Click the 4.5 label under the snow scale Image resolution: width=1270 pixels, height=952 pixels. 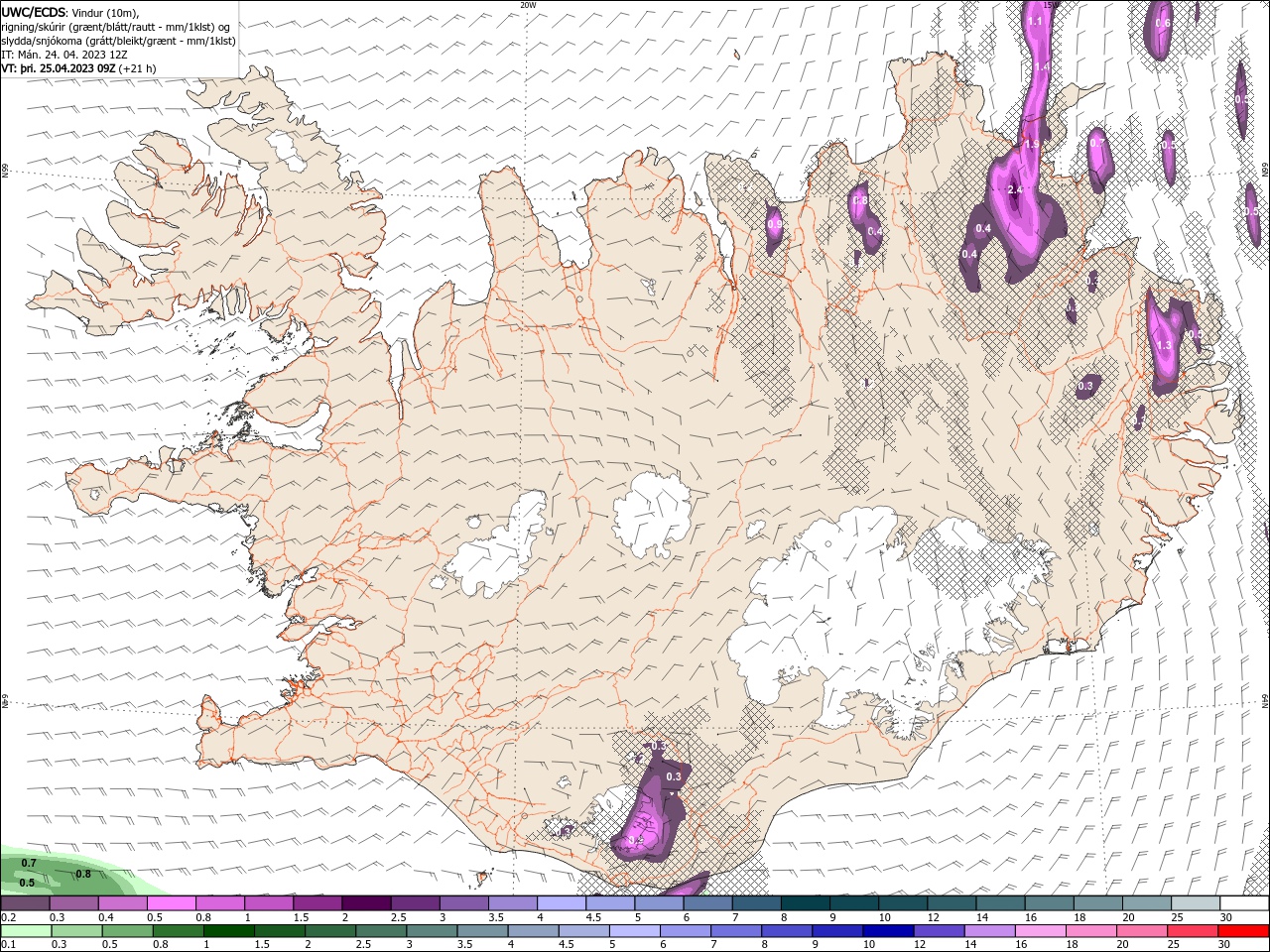pos(593,917)
